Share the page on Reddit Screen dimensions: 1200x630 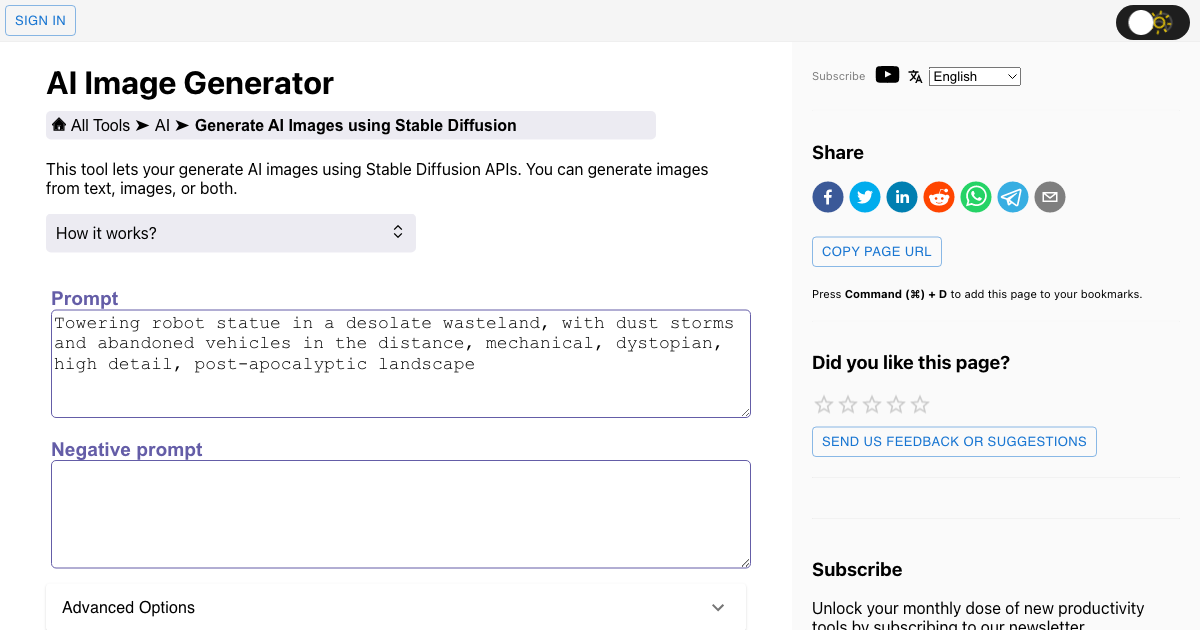[x=938, y=196]
